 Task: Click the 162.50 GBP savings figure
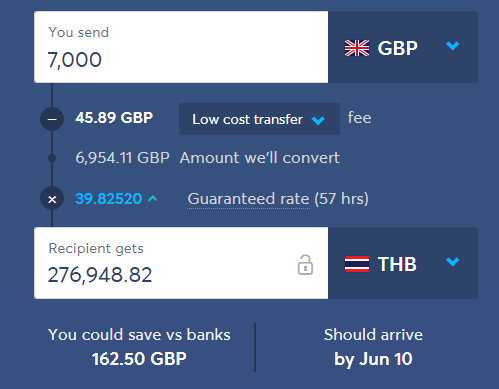[x=139, y=359]
